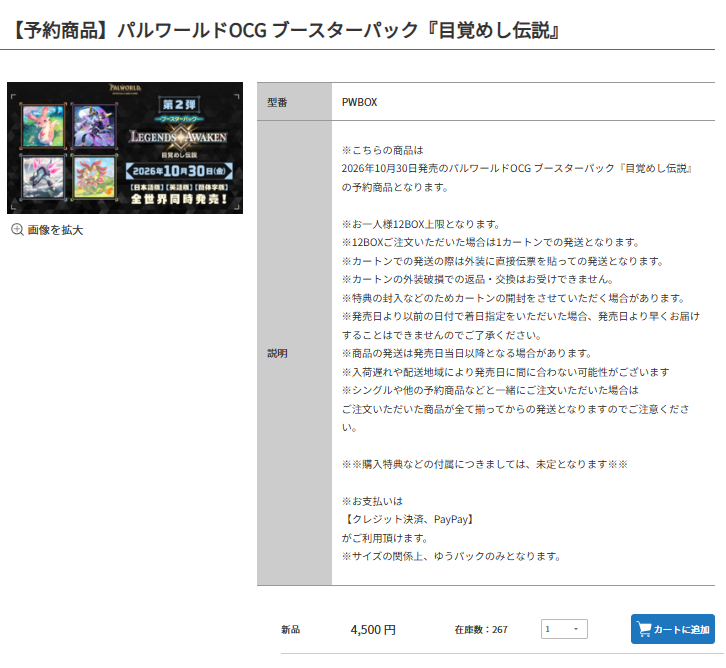This screenshot has height=668, width=726.
Task: Click the カートに追加 add to cart button
Action: 673,629
